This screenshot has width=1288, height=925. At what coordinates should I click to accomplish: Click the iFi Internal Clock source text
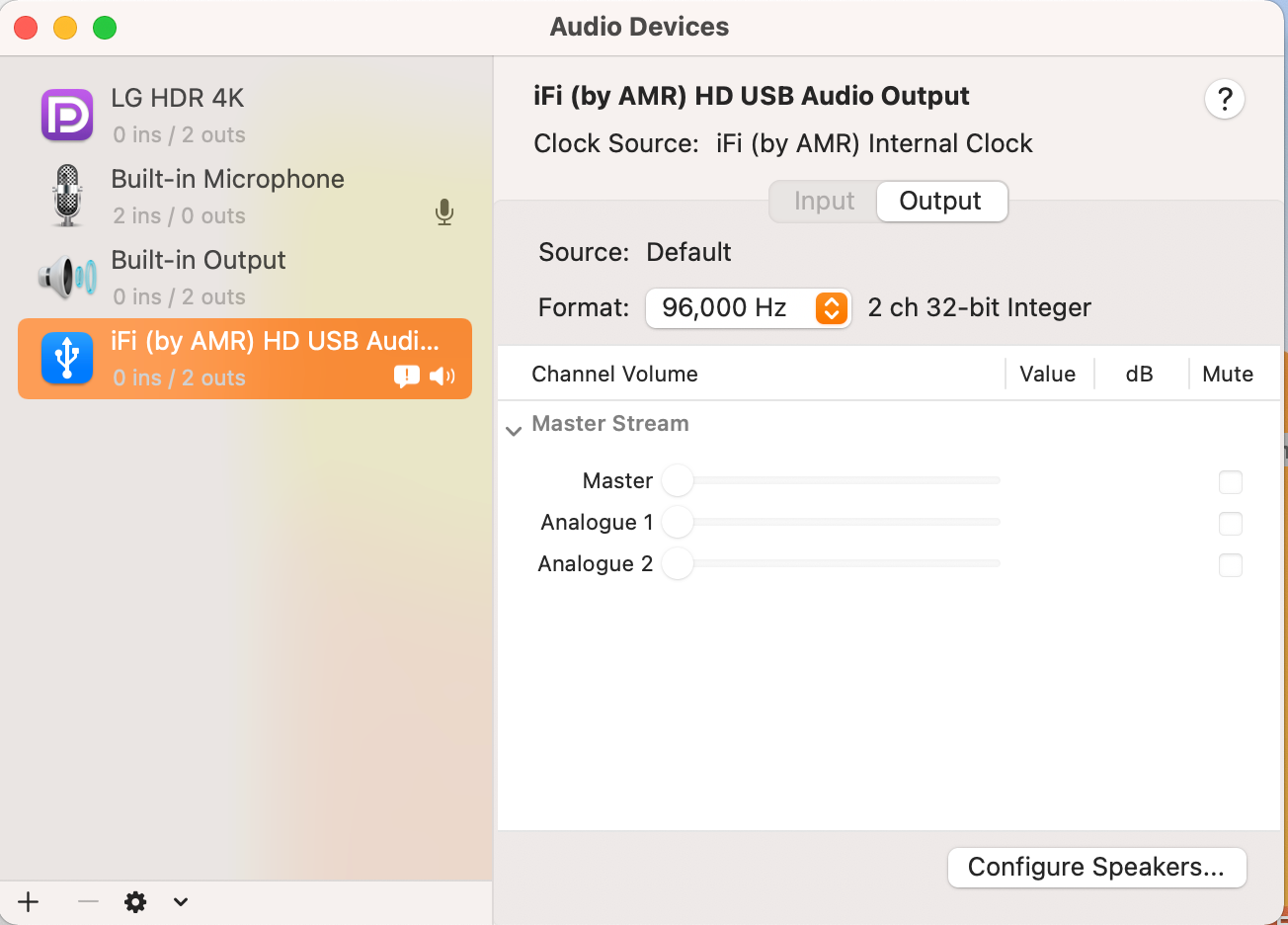(x=874, y=143)
